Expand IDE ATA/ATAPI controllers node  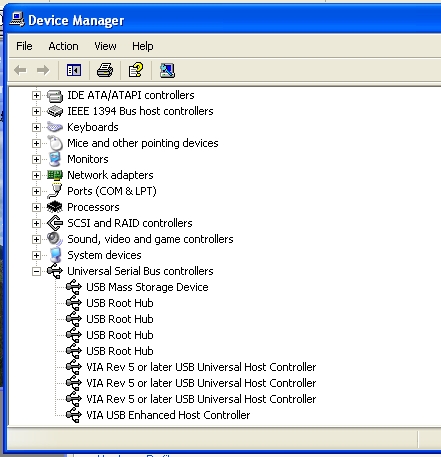pyautogui.click(x=36, y=96)
